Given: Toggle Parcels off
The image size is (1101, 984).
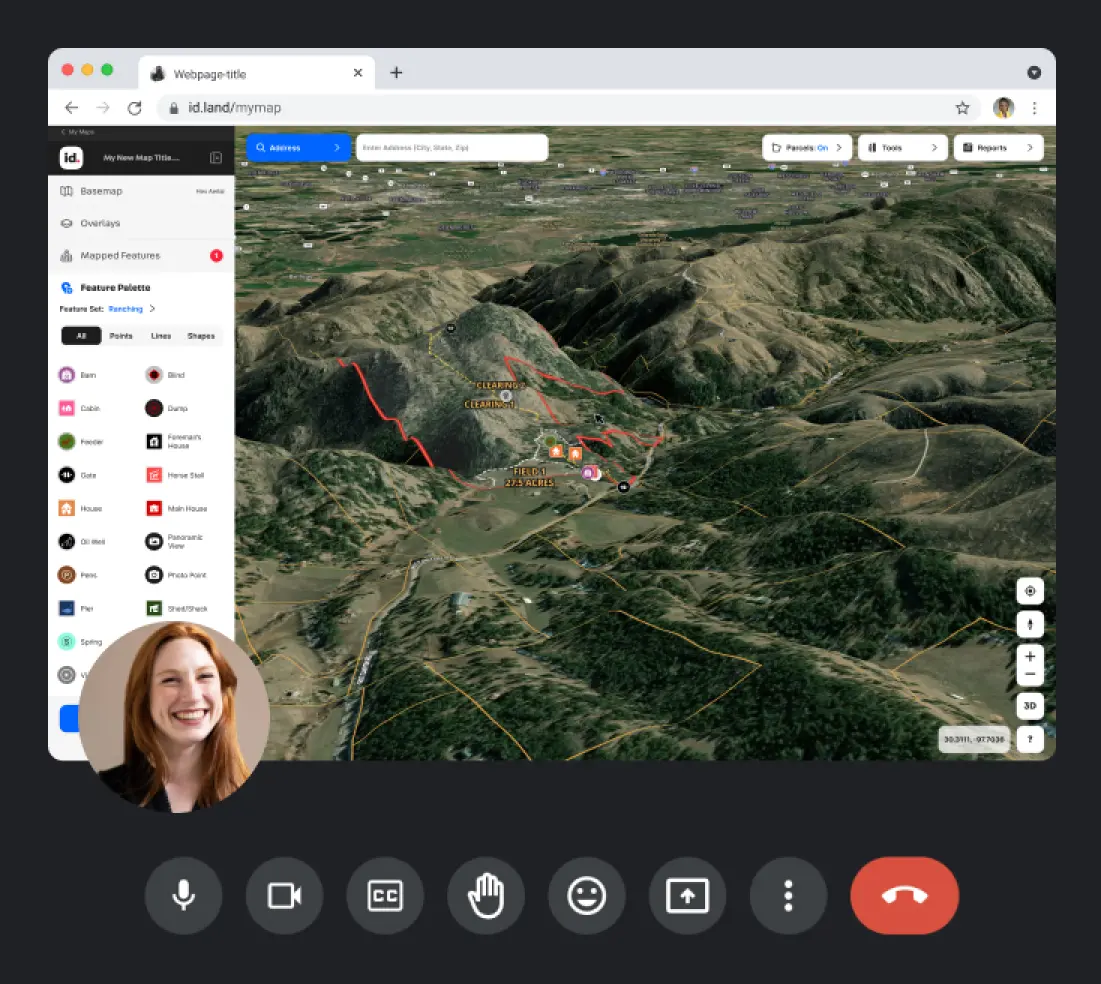Looking at the screenshot, I should pos(806,147).
